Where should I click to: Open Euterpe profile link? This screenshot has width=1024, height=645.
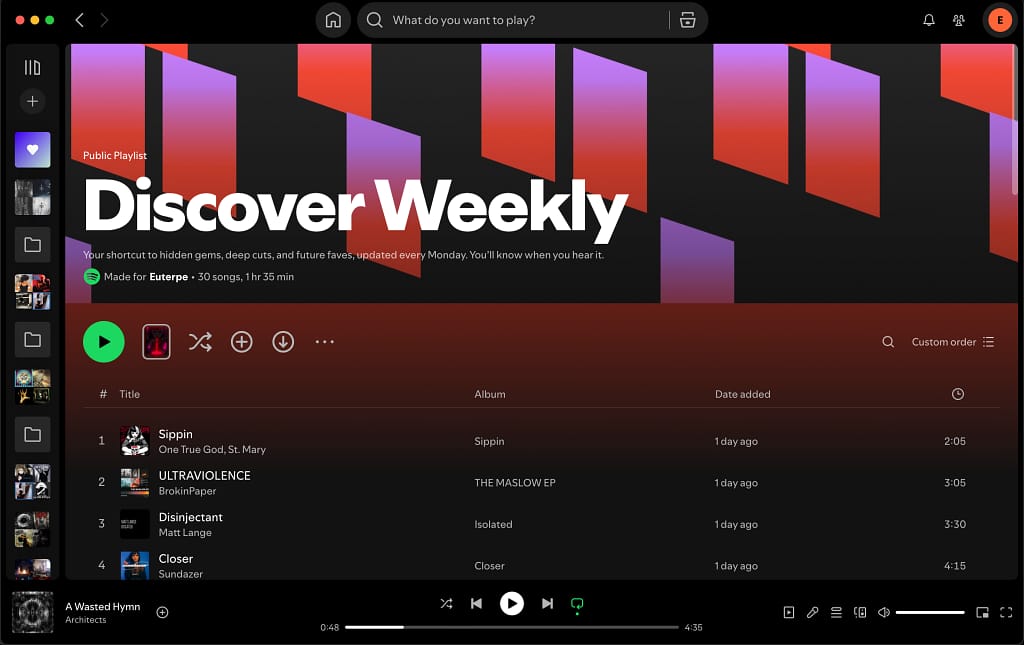coord(168,277)
